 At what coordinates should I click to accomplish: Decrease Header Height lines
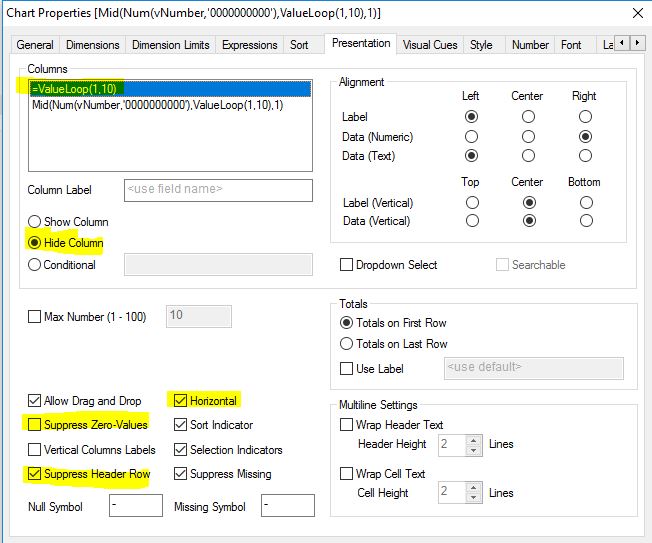(x=474, y=451)
